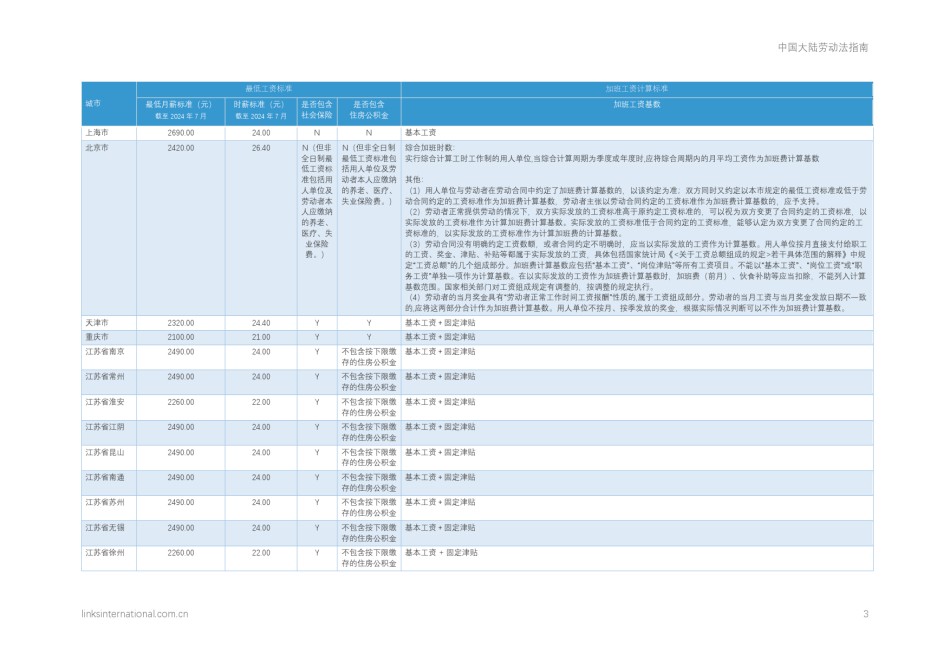Click the 重庆市 2100.00 wage cell
950x672 pixels.
pyautogui.click(x=181, y=337)
